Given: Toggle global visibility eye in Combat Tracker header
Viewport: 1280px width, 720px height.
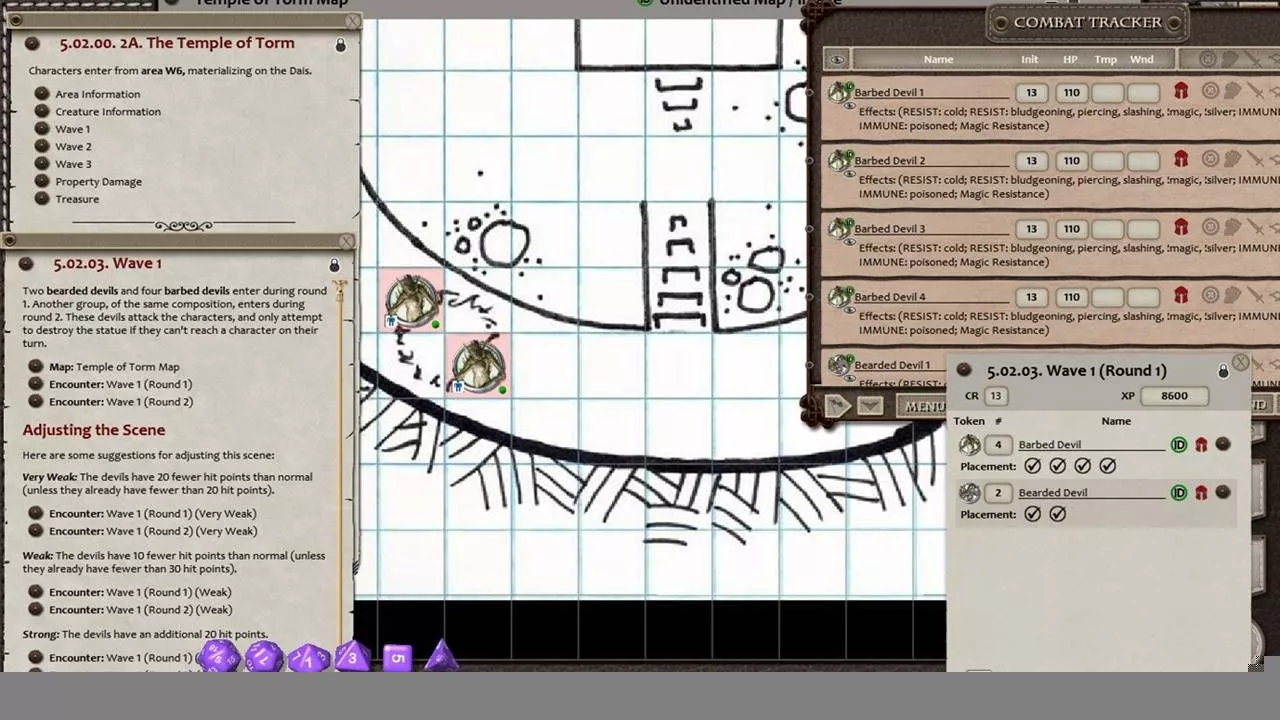Looking at the screenshot, I should pos(838,60).
